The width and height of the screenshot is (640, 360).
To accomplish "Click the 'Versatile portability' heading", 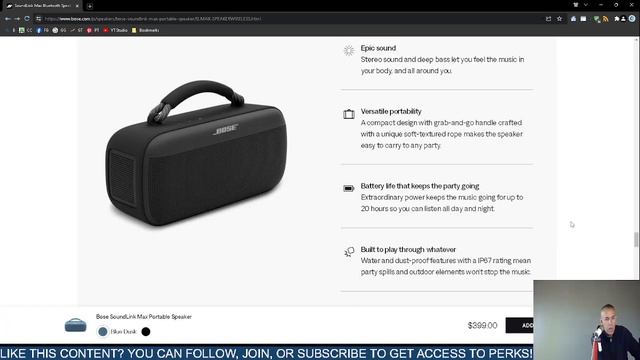I will pos(391,111).
